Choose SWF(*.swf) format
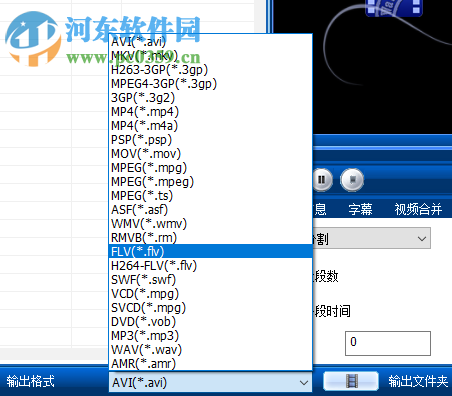 (210, 280)
